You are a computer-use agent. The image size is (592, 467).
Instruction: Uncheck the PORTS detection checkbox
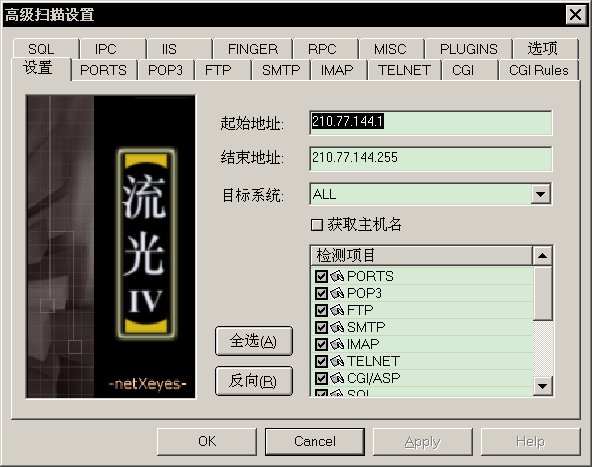click(x=321, y=276)
